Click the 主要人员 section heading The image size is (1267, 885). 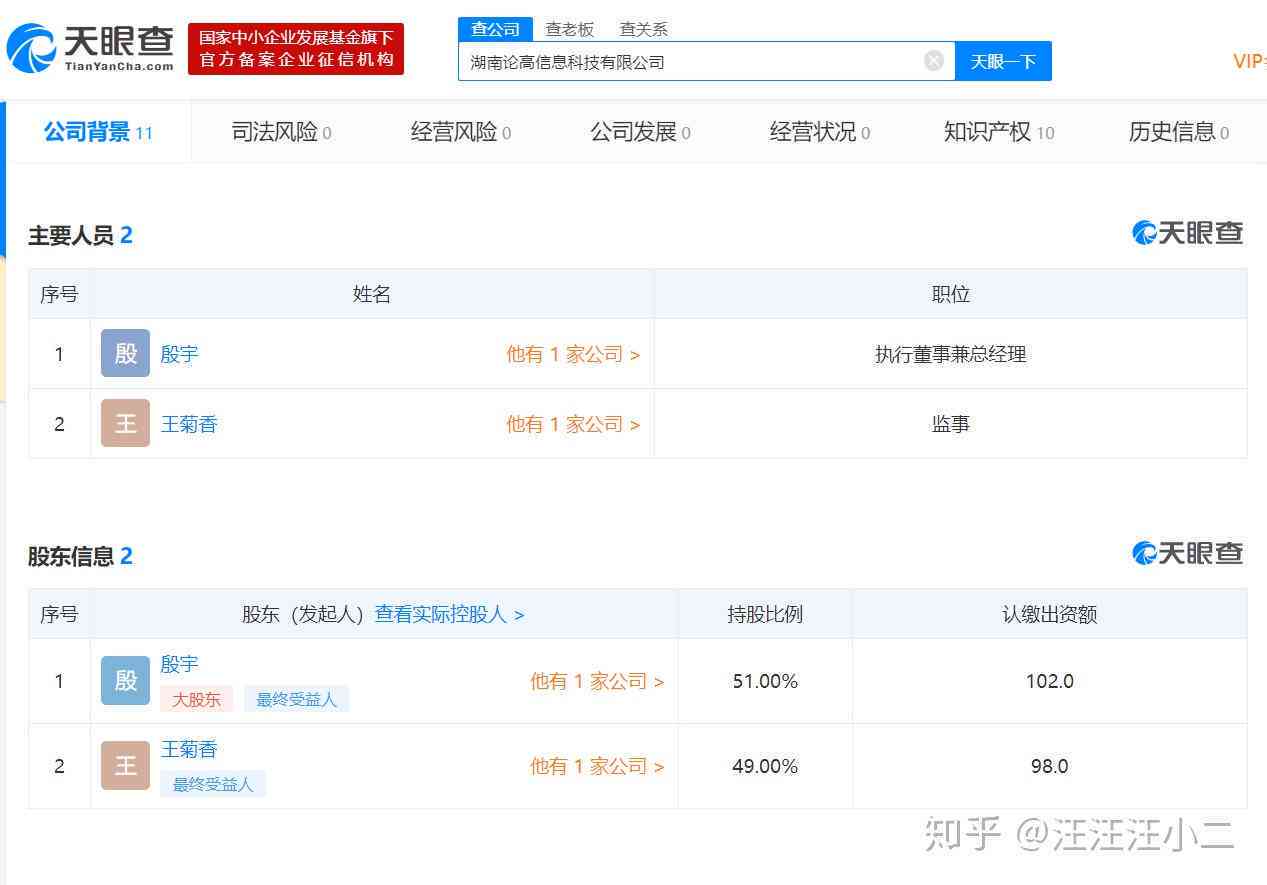point(80,236)
